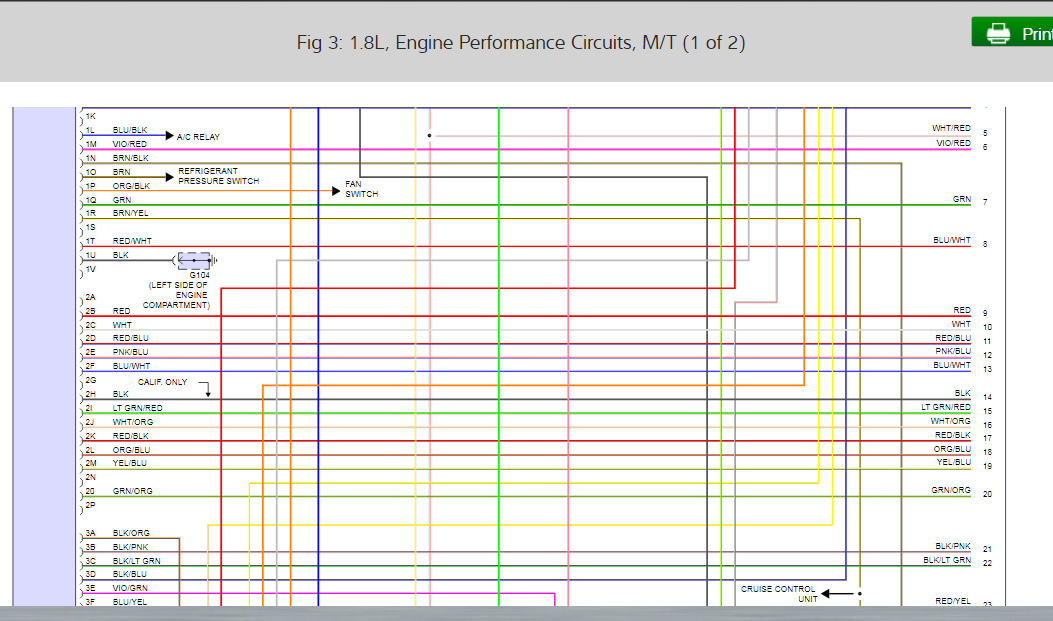Click the 'RED' label beside number 9

(962, 310)
